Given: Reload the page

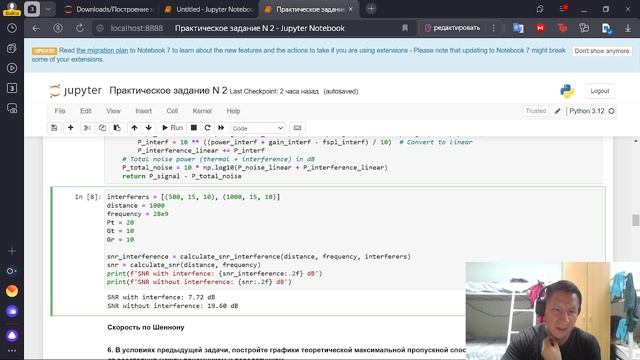Looking at the screenshot, I should pos(80,28).
